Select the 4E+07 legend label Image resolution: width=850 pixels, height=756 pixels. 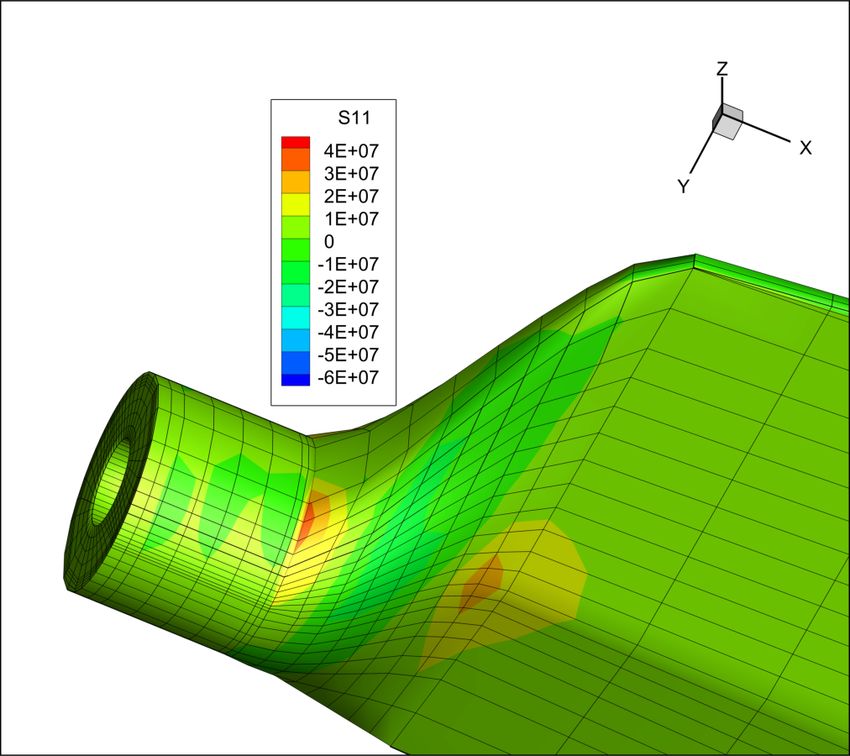tap(351, 151)
